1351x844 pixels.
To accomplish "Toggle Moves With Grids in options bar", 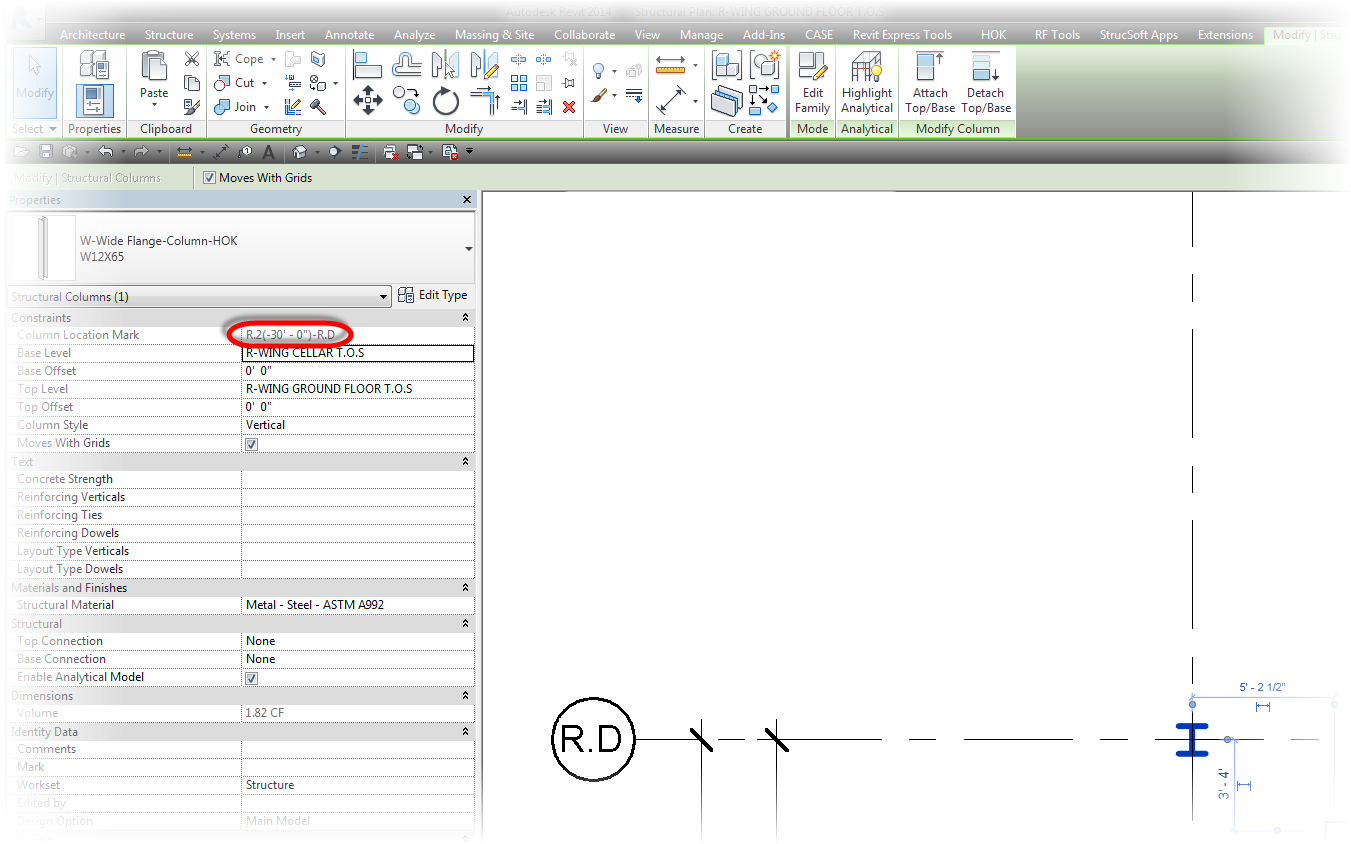I will 209,178.
